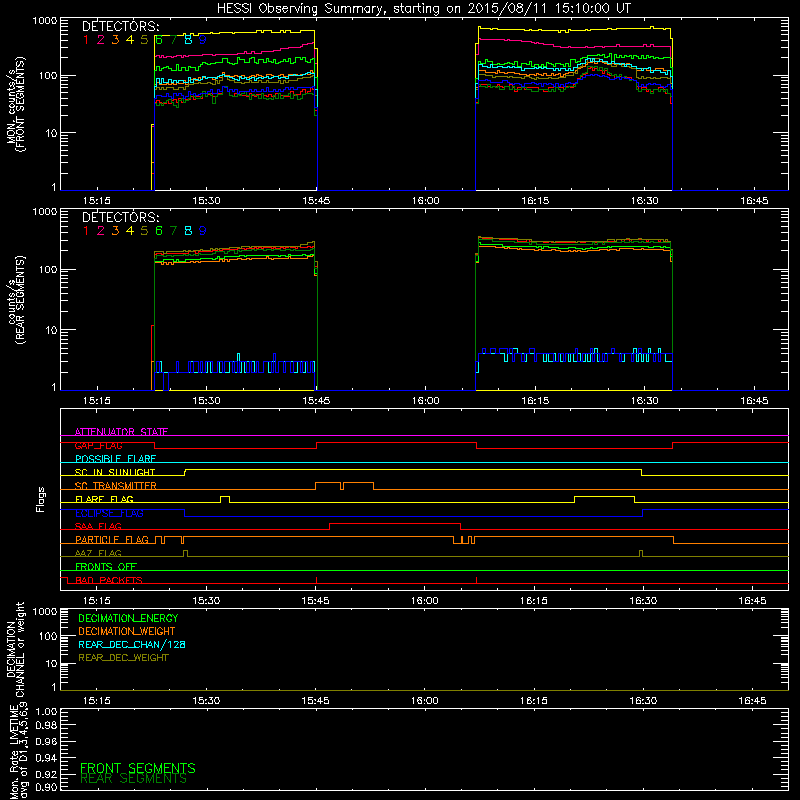Click the 0.98 tick on livetime axis
Screen dimensions: 800x800
click(x=46, y=725)
